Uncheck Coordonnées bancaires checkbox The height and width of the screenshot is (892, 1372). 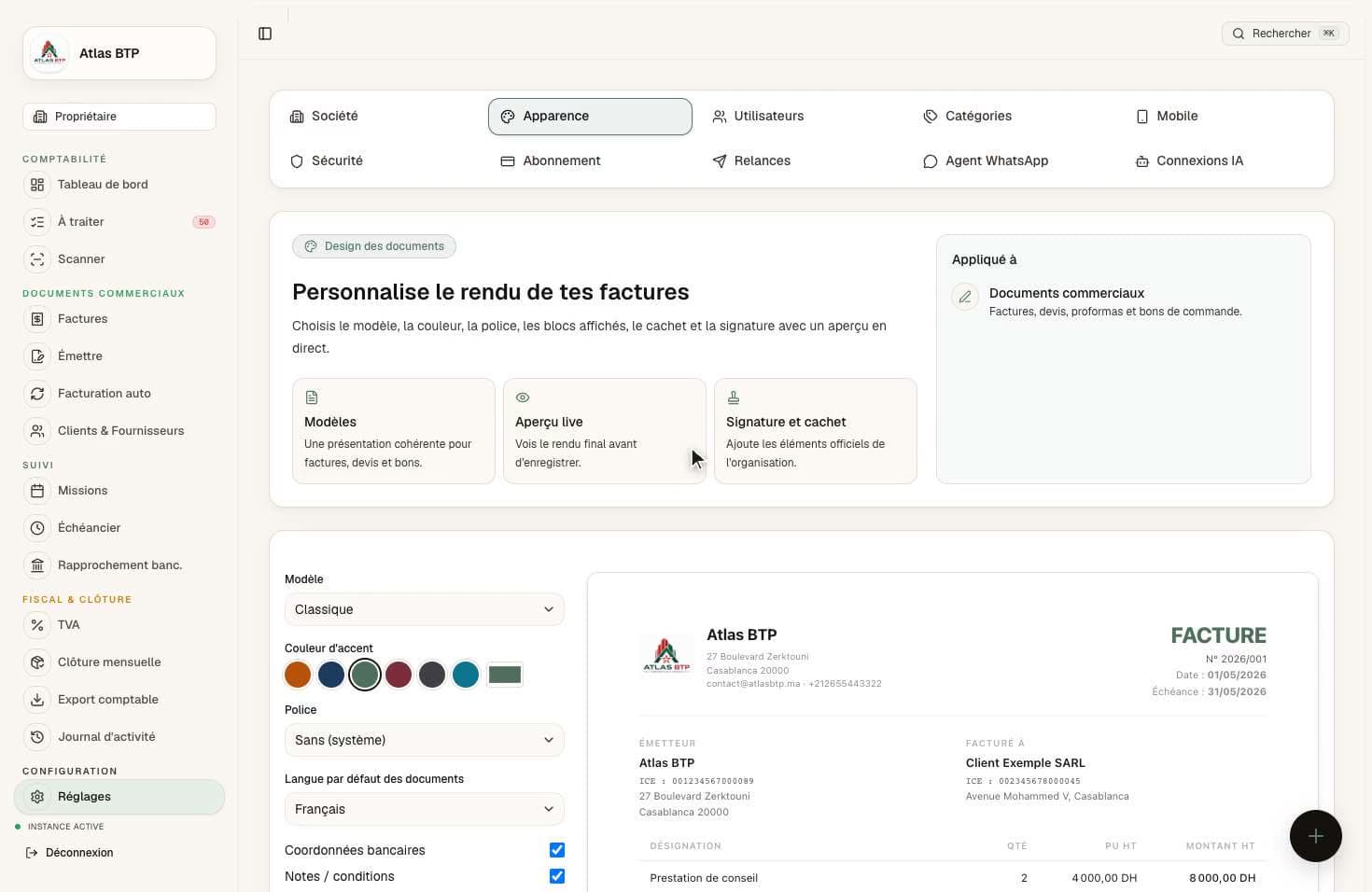tap(557, 850)
